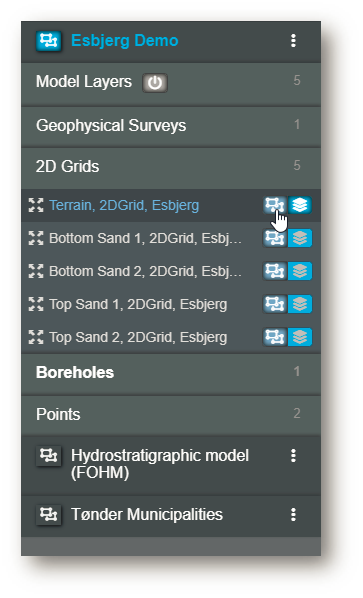Viewport: 363px width, 598px height.
Task: Toggle the layers button for Bottom Sand 2
Action: 300,271
